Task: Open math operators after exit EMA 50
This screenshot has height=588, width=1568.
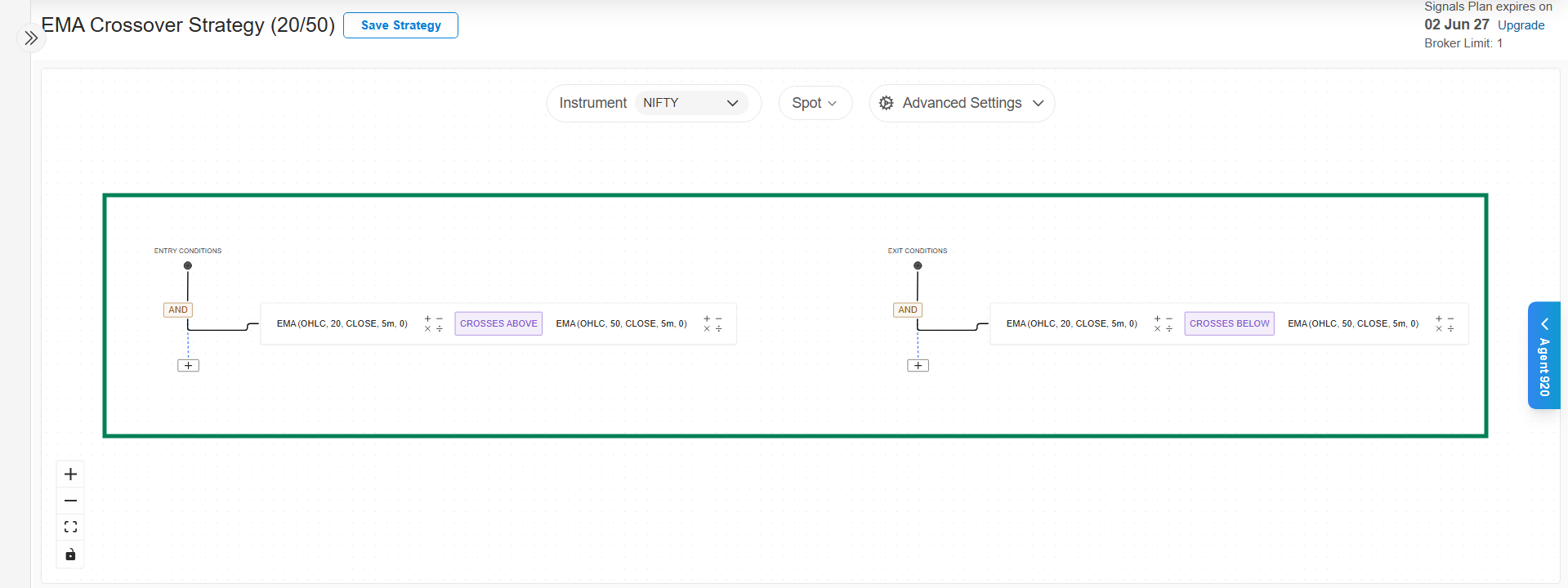Action: (1445, 324)
